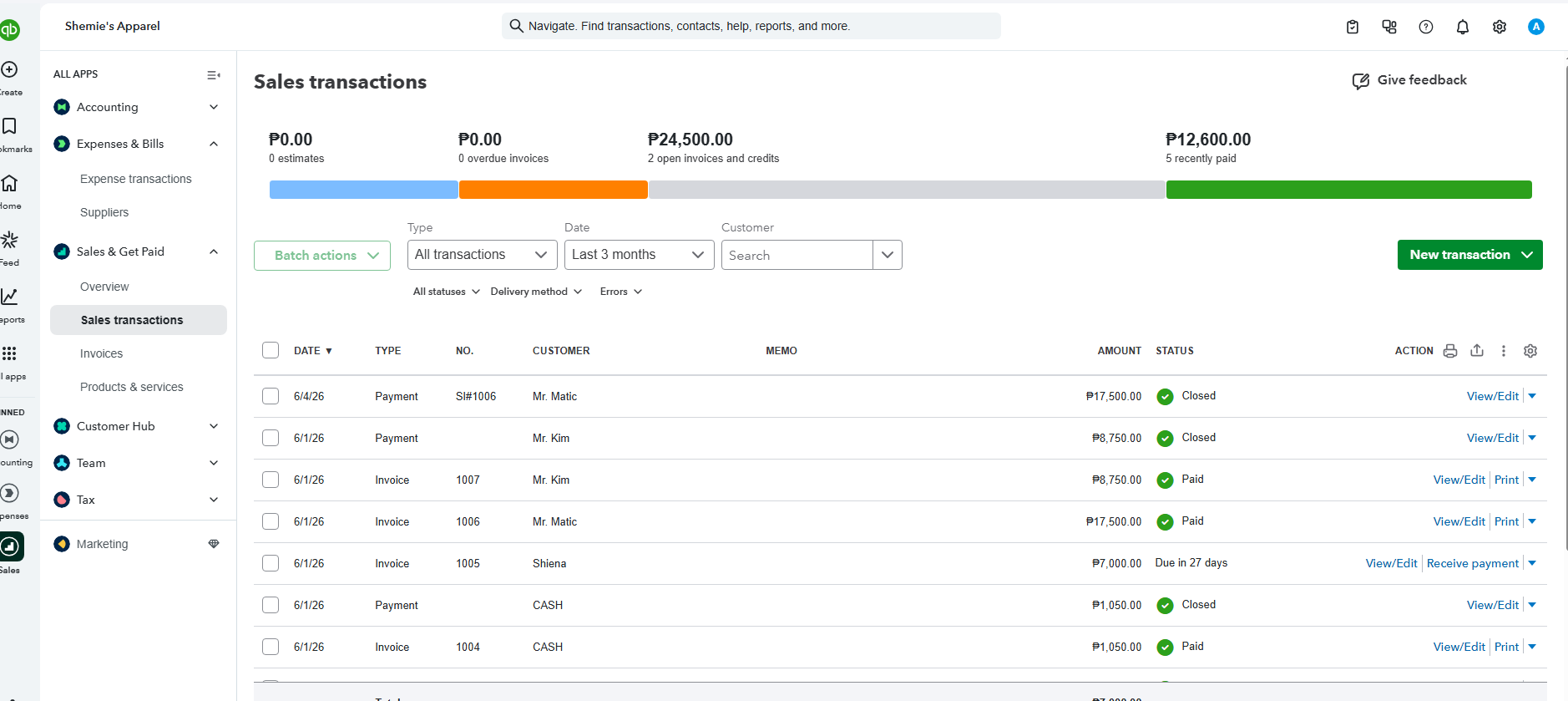Open the tasks clipboard icon in header
This screenshot has height=701, width=1568.
coord(1353,27)
